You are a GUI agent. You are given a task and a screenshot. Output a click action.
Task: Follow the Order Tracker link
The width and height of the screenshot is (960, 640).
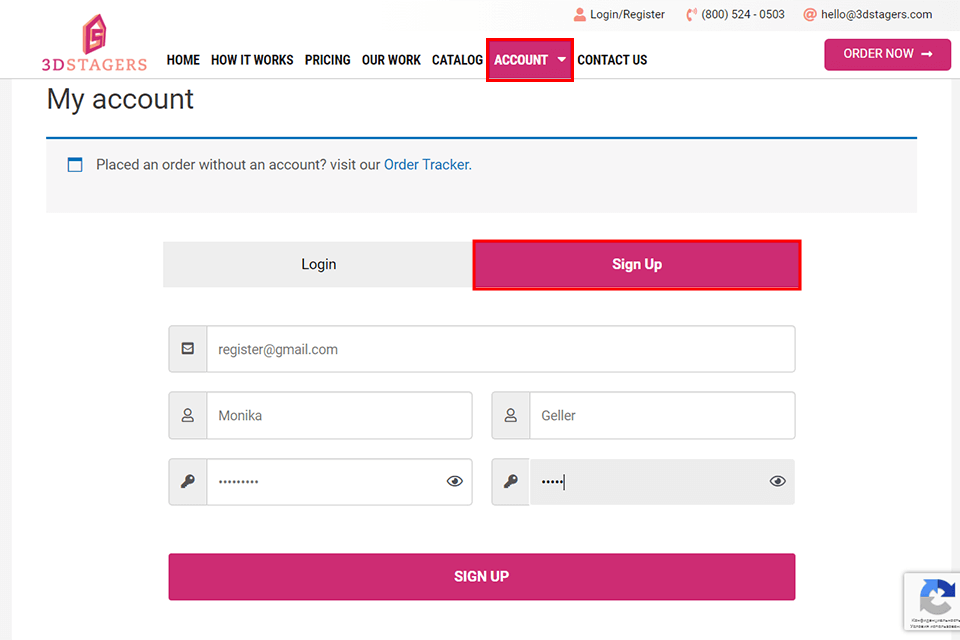coord(427,164)
